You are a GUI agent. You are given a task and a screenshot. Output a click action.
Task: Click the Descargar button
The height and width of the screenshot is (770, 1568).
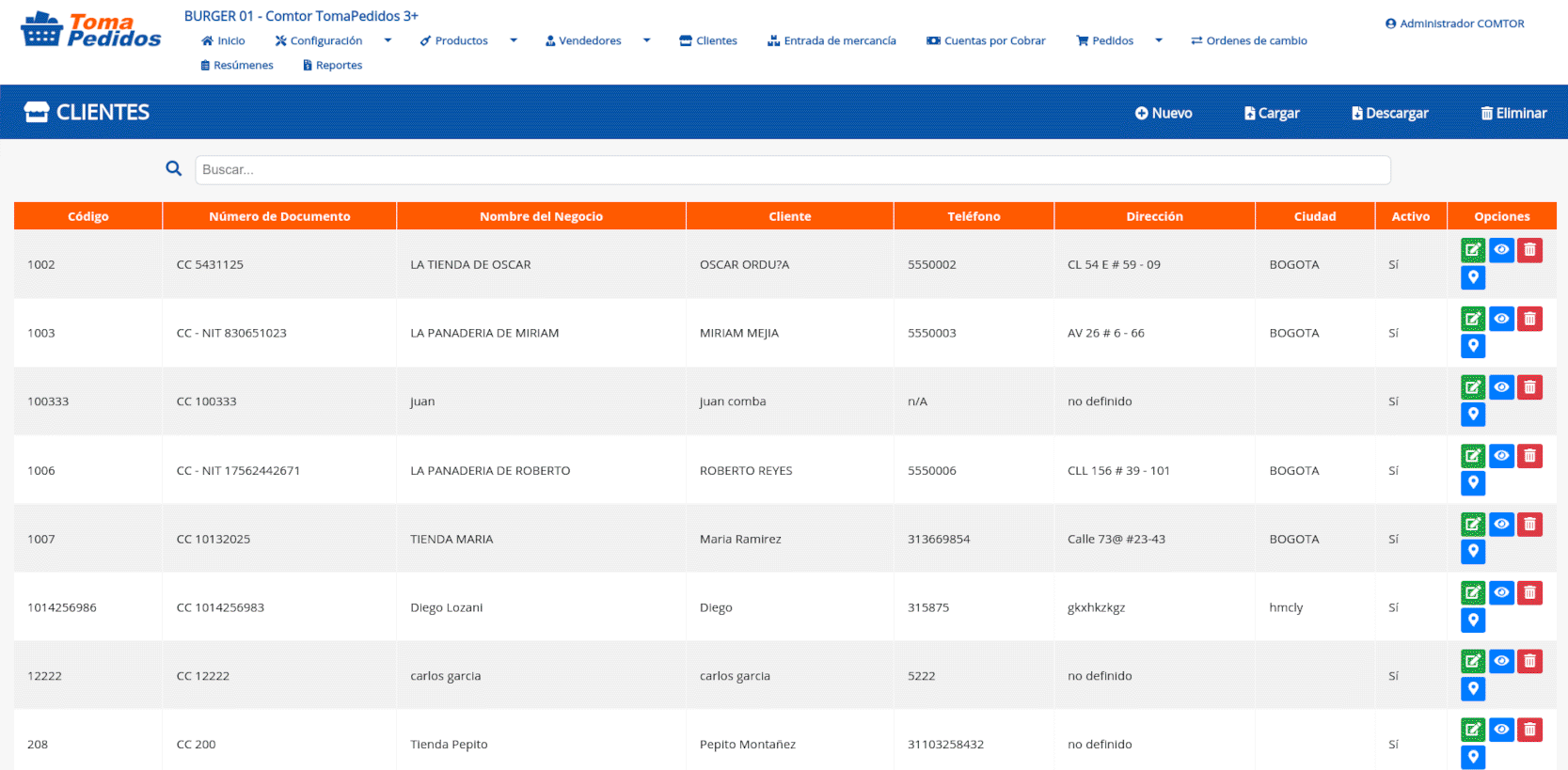click(x=1390, y=113)
